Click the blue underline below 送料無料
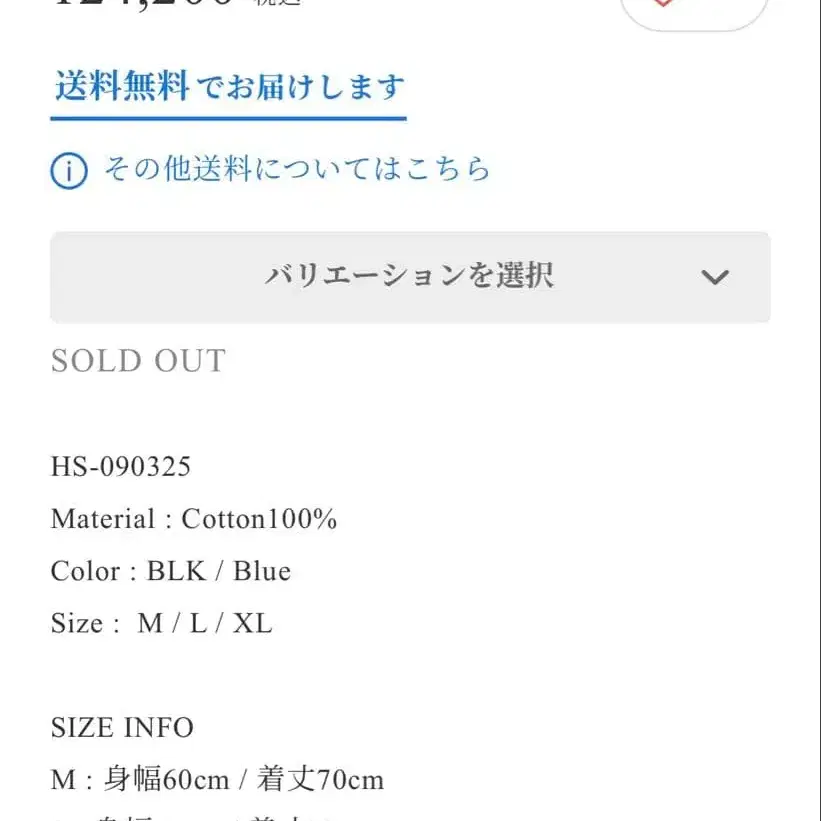This screenshot has width=821, height=821. (229, 118)
